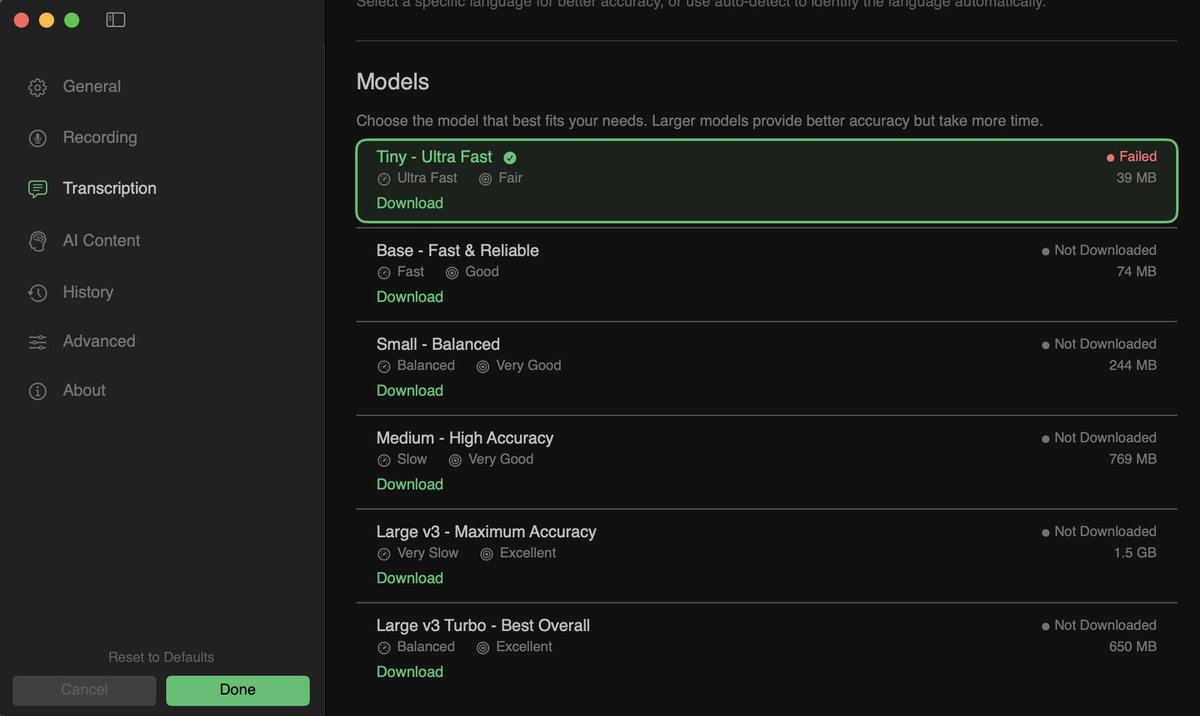Image resolution: width=1200 pixels, height=716 pixels.
Task: Click accuracy icon in Small - Balanced row
Action: pos(483,367)
